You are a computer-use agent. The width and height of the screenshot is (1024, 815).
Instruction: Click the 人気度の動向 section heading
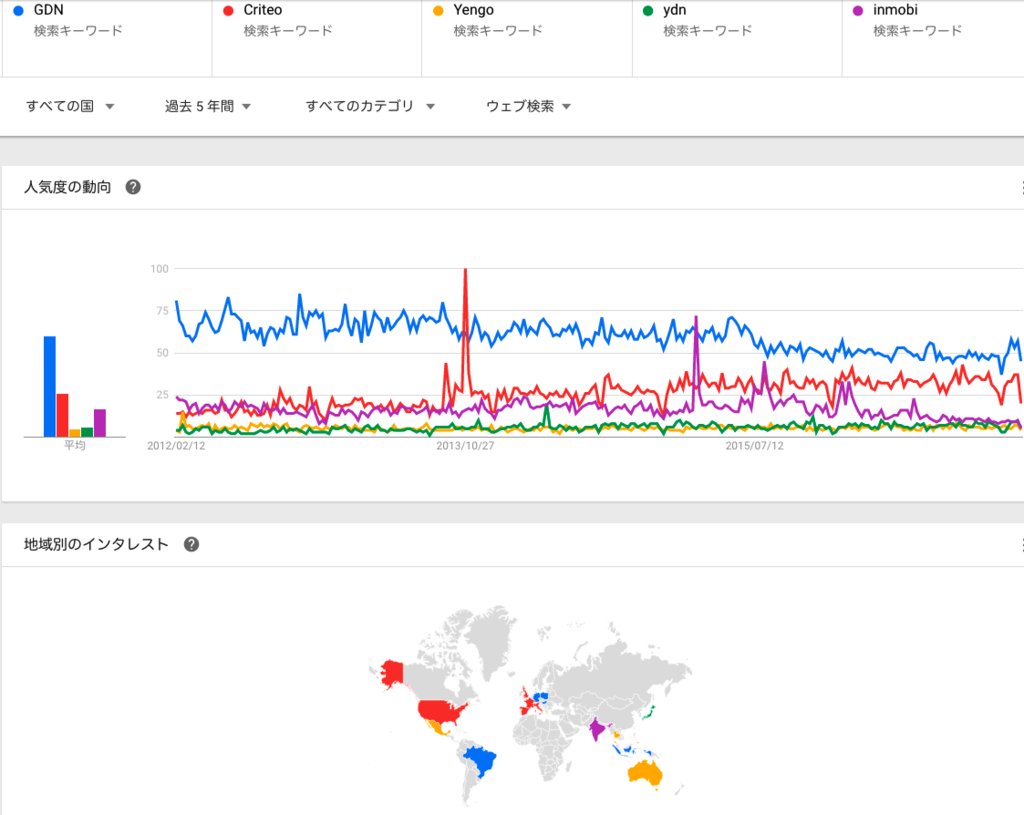pos(67,187)
